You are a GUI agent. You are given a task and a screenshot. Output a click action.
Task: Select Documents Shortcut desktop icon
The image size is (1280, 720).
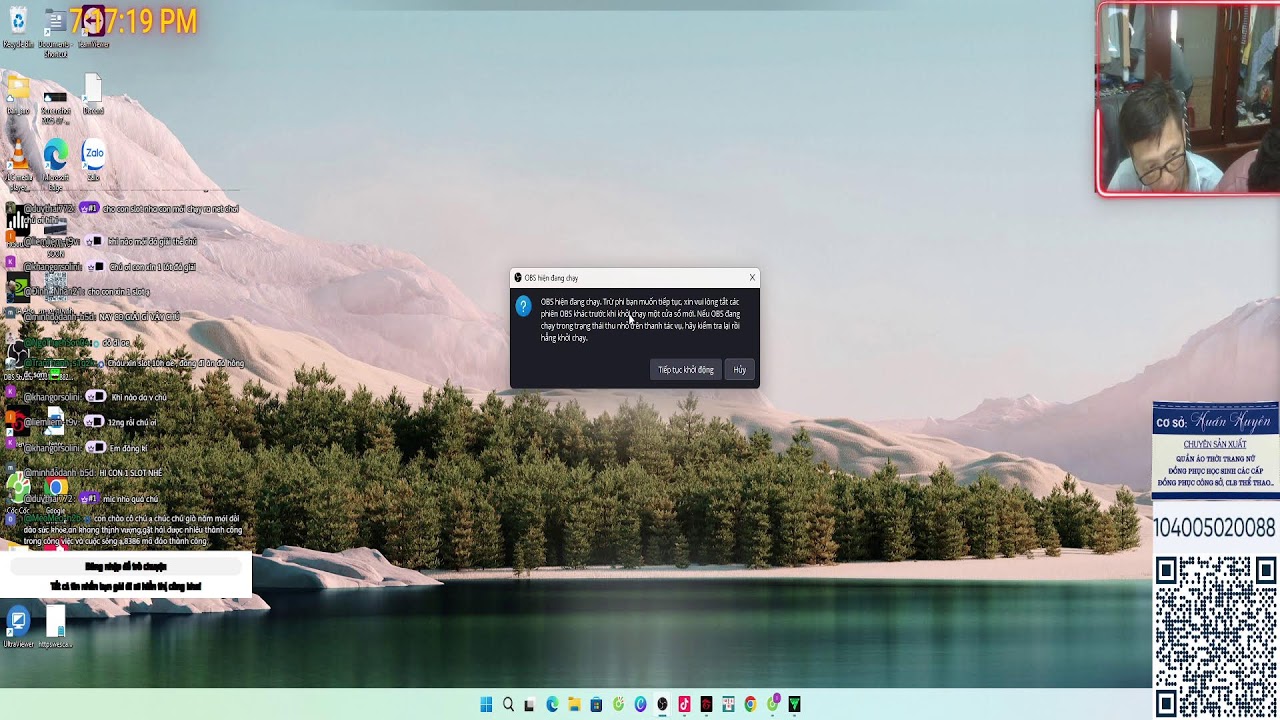pos(56,32)
